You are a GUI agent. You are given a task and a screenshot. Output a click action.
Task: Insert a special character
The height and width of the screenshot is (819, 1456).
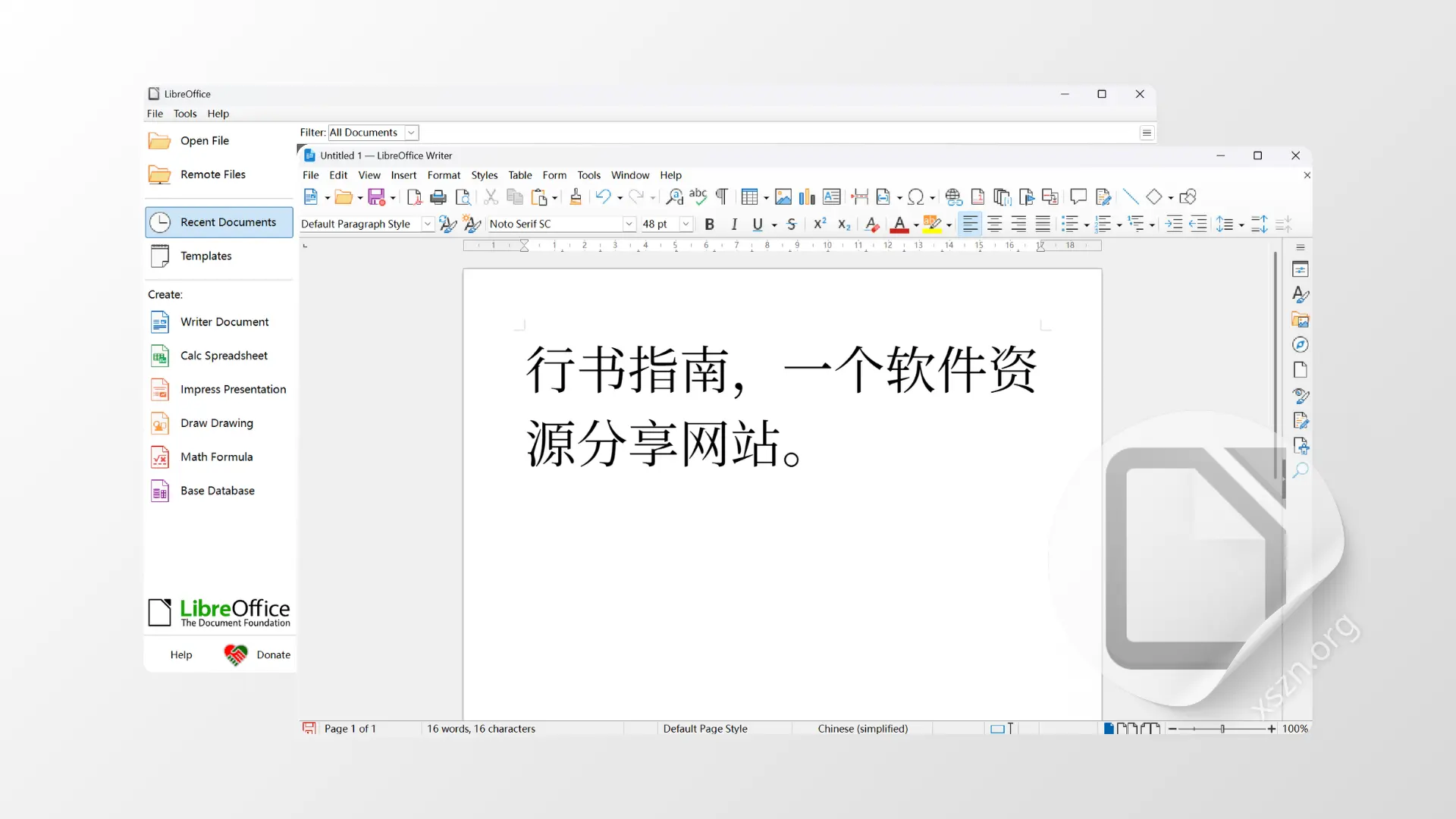(918, 196)
